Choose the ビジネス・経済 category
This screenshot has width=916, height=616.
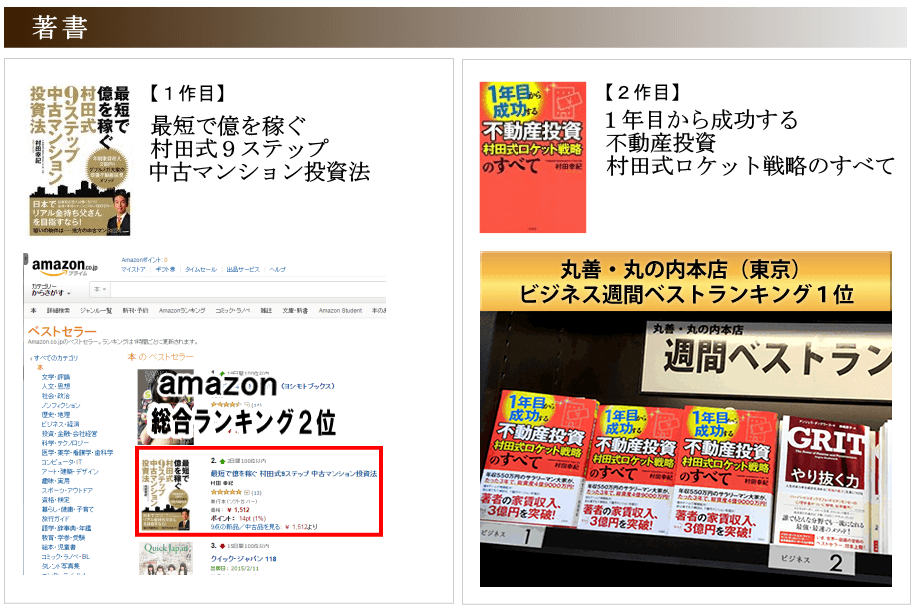pyautogui.click(x=60, y=424)
